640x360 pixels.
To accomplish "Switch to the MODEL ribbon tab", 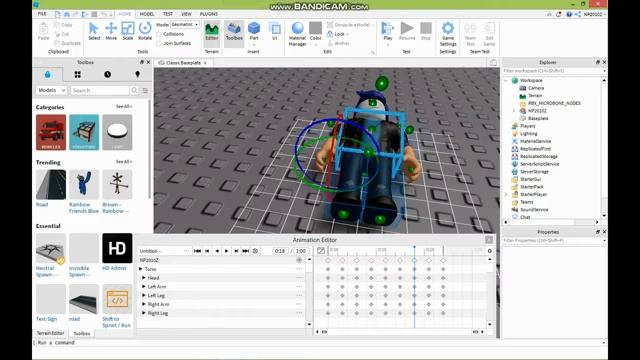I will coord(147,14).
